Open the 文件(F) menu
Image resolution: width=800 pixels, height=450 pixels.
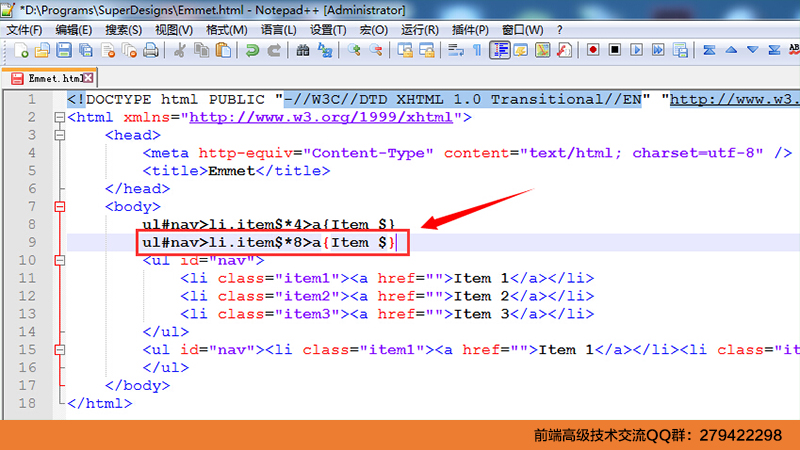[x=24, y=30]
